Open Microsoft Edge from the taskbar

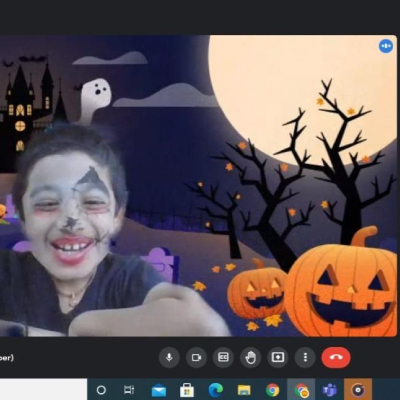(215, 390)
